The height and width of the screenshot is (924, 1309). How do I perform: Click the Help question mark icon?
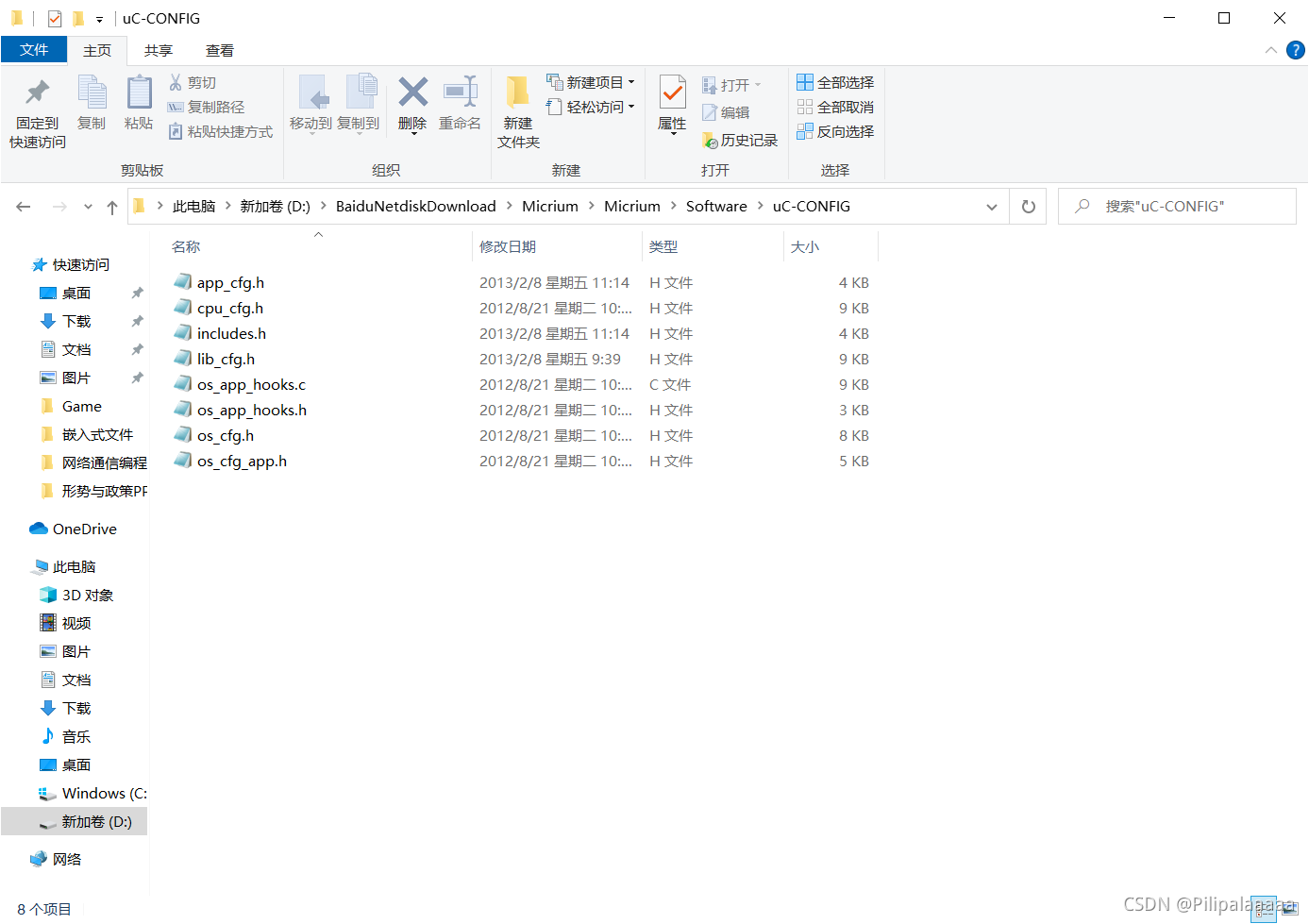click(1296, 50)
